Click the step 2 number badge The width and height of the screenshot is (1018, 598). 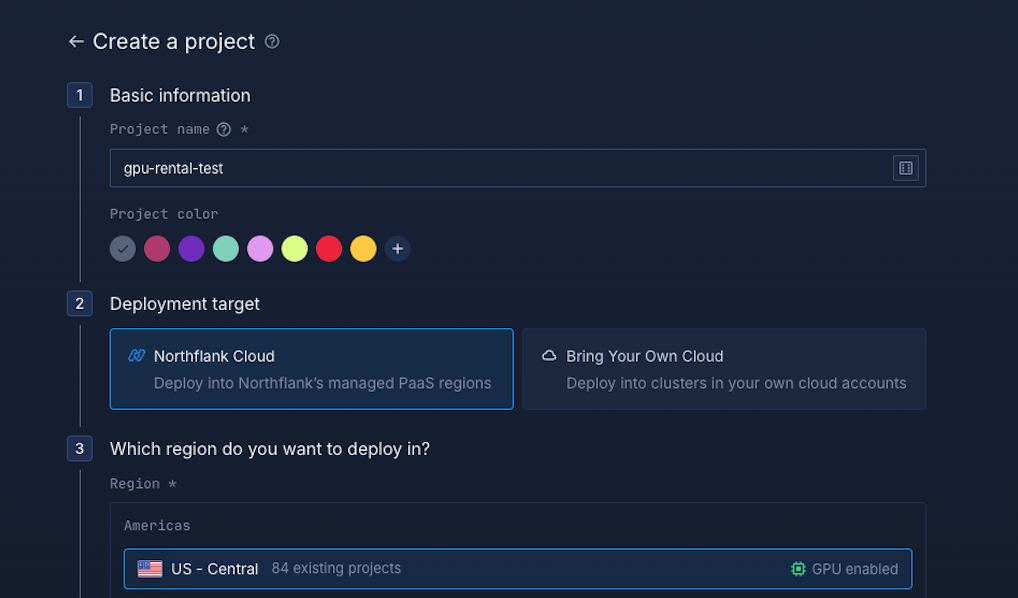point(80,304)
